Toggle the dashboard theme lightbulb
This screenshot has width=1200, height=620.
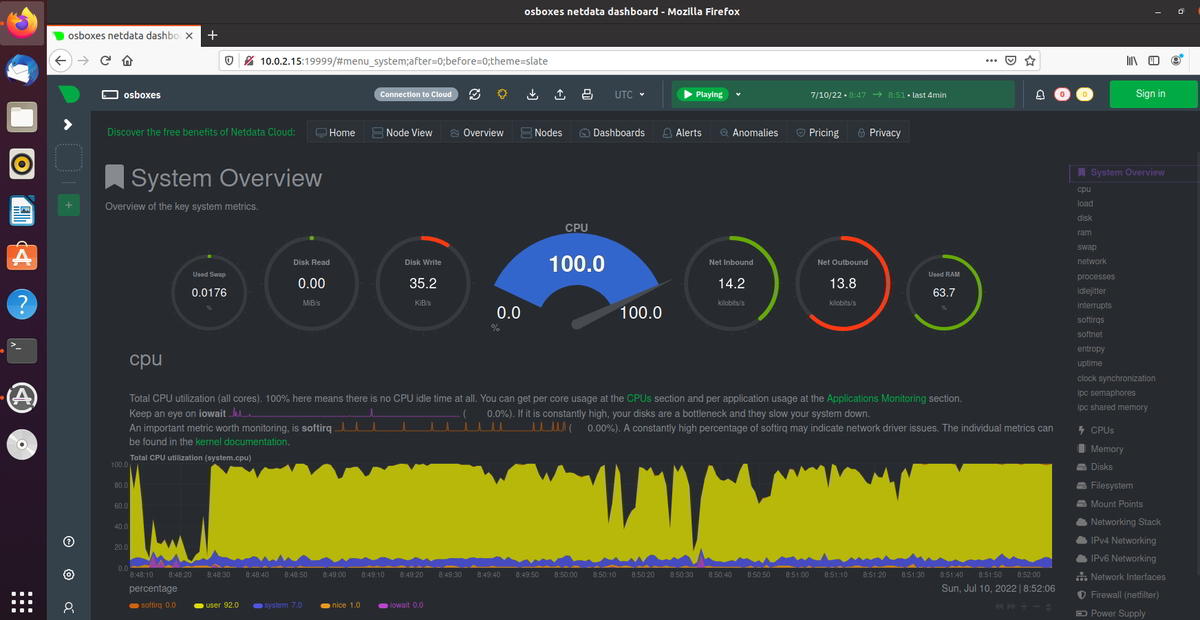501,94
